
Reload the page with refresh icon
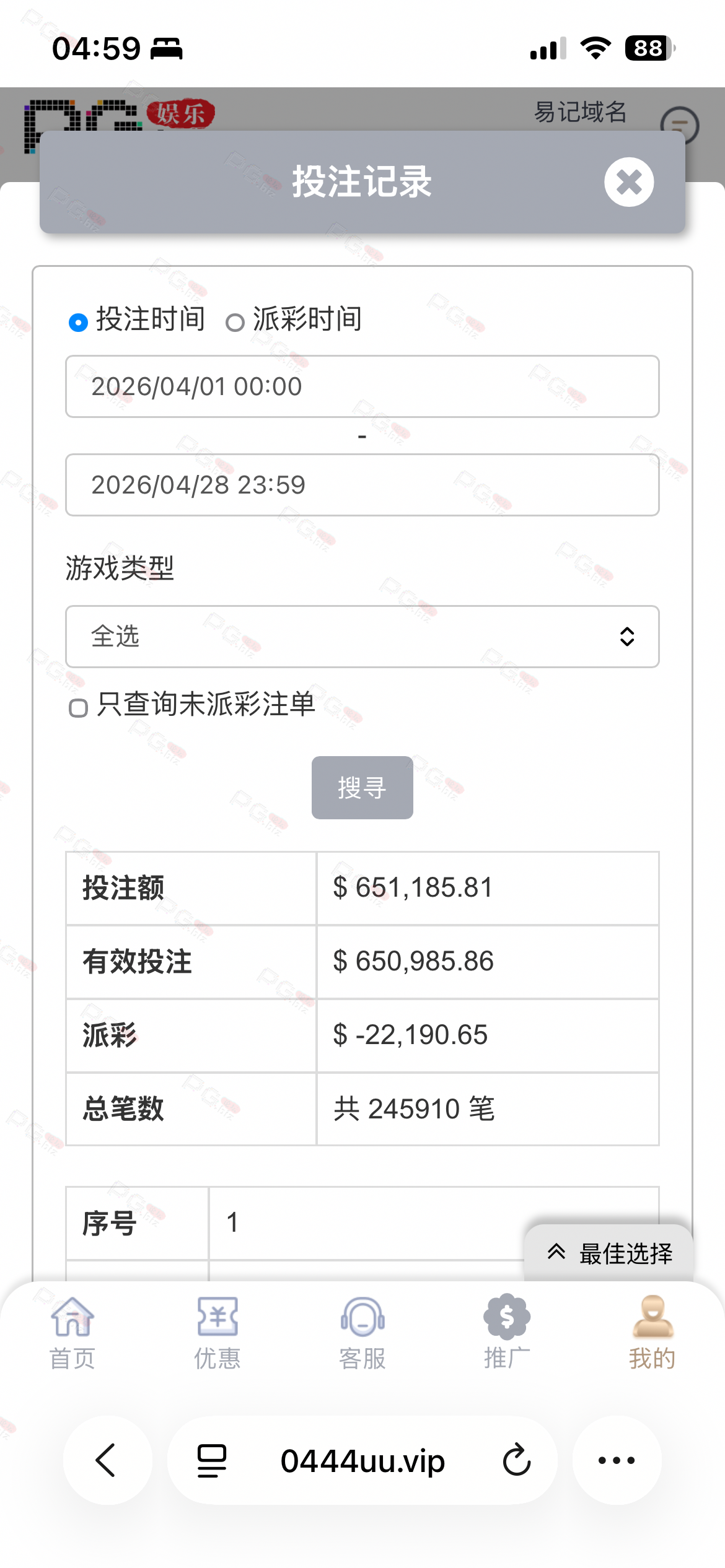coord(516,1460)
